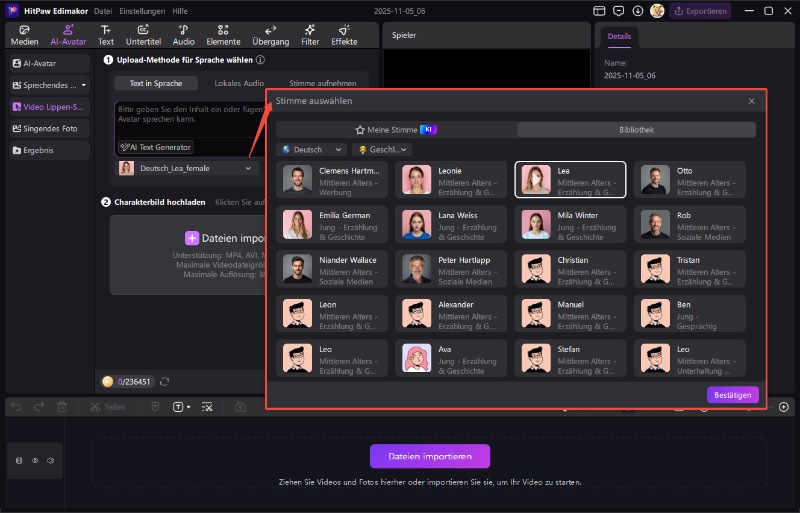The image size is (800, 513).
Task: Click the Exportieren button
Action: [x=700, y=11]
